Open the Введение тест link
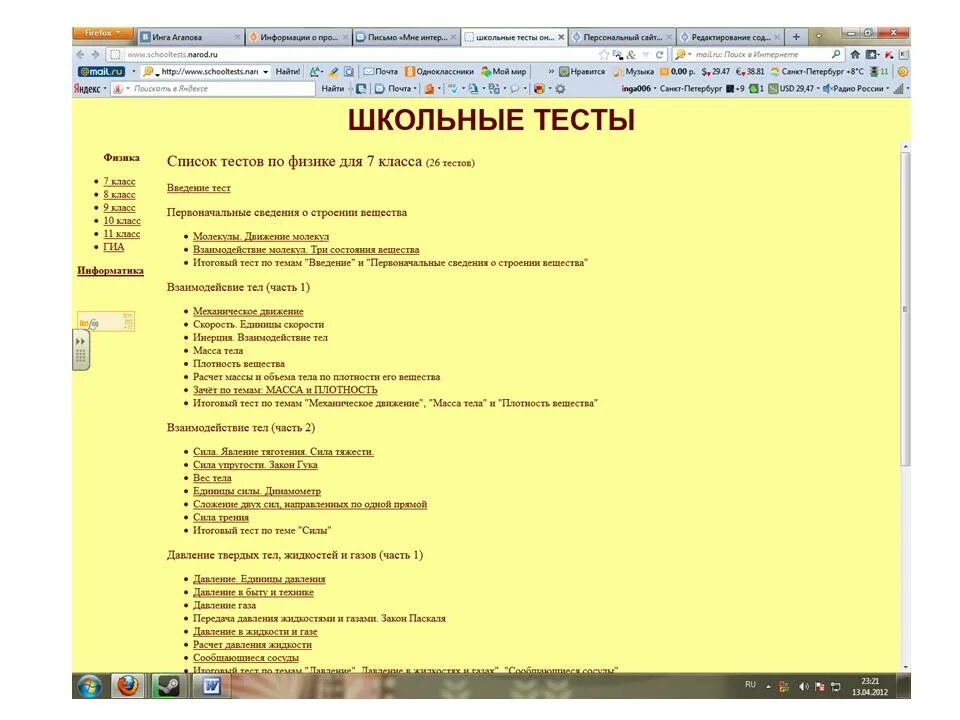The image size is (960, 720). click(197, 188)
